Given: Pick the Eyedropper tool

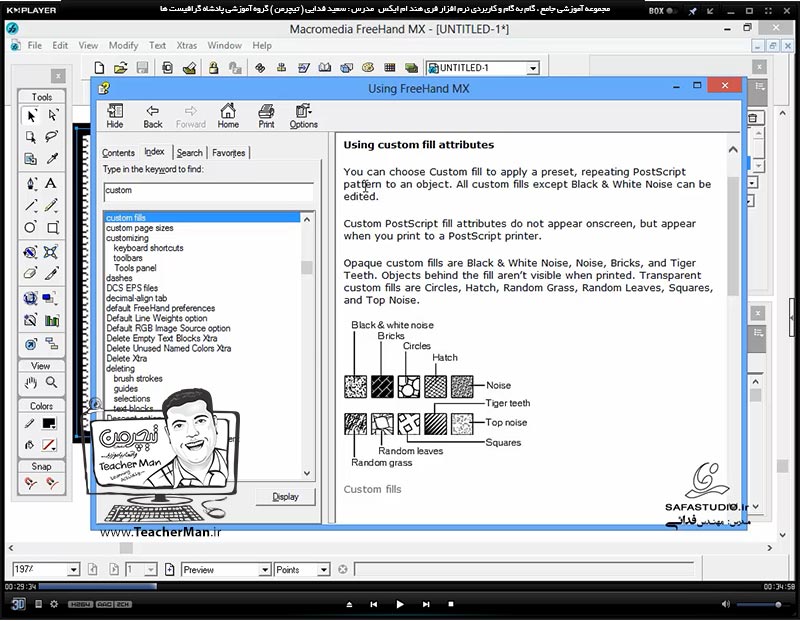Looking at the screenshot, I should 52,159.
